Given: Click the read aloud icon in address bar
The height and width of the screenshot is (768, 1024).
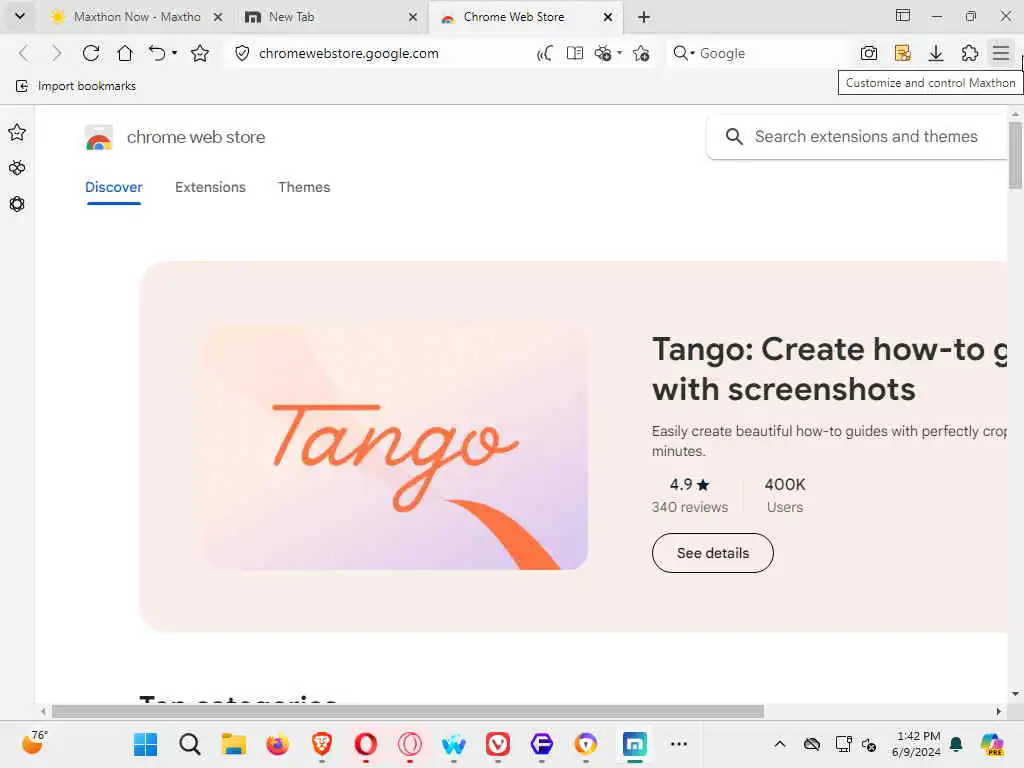Looking at the screenshot, I should pos(544,53).
